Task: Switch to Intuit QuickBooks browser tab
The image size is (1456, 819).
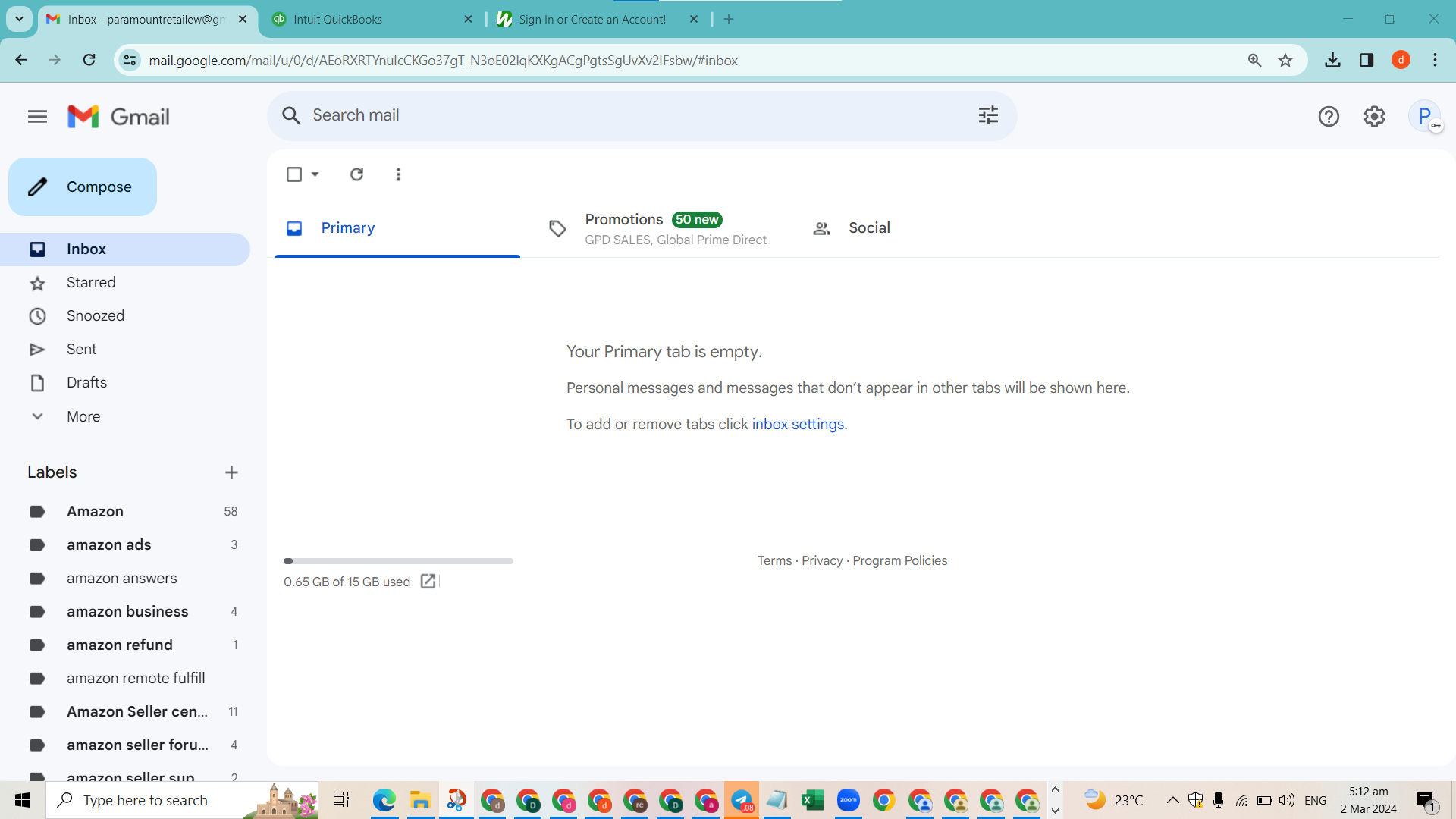Action: 372,19
